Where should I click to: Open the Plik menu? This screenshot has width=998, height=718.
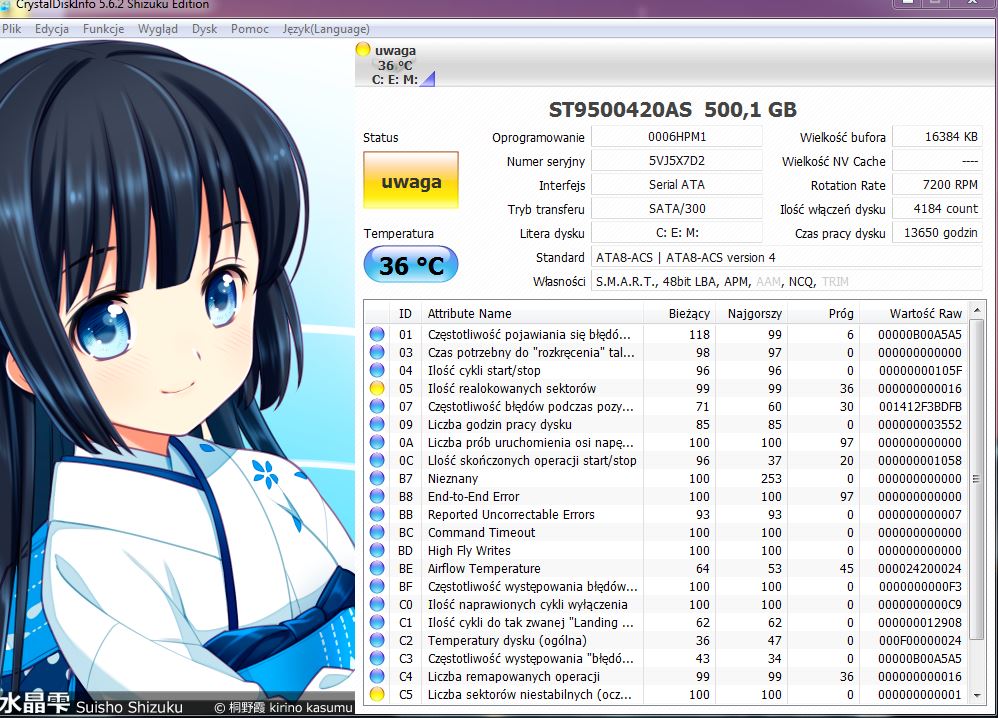point(11,29)
